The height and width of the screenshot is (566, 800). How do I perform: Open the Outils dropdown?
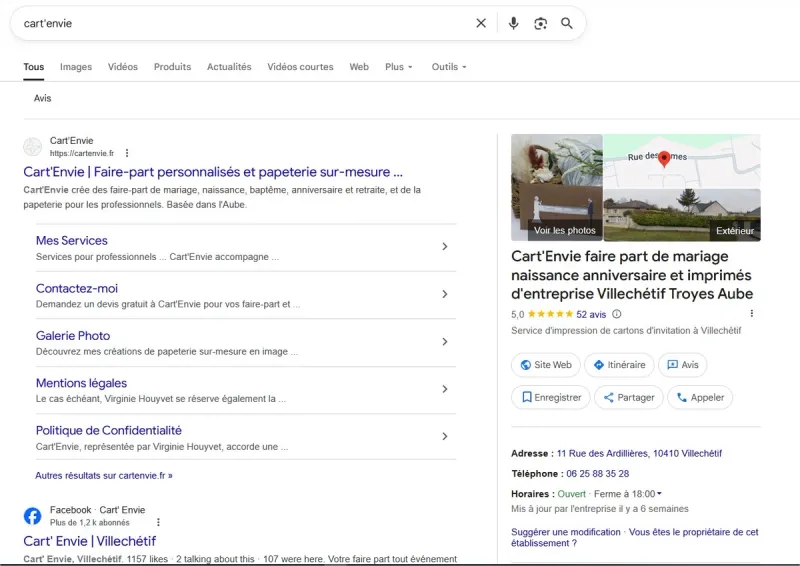(x=449, y=67)
